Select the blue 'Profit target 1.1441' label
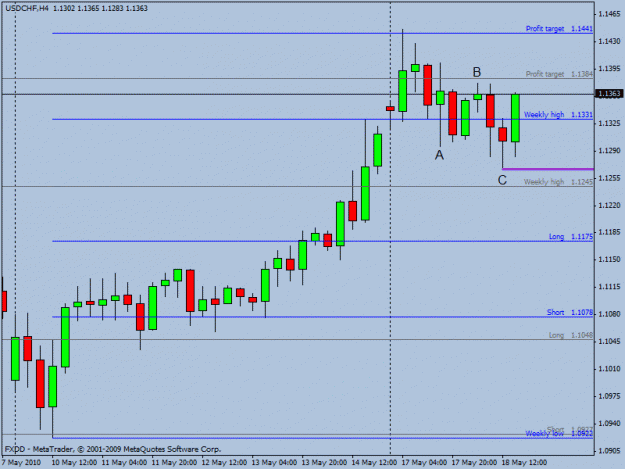The image size is (625, 469). pos(559,29)
